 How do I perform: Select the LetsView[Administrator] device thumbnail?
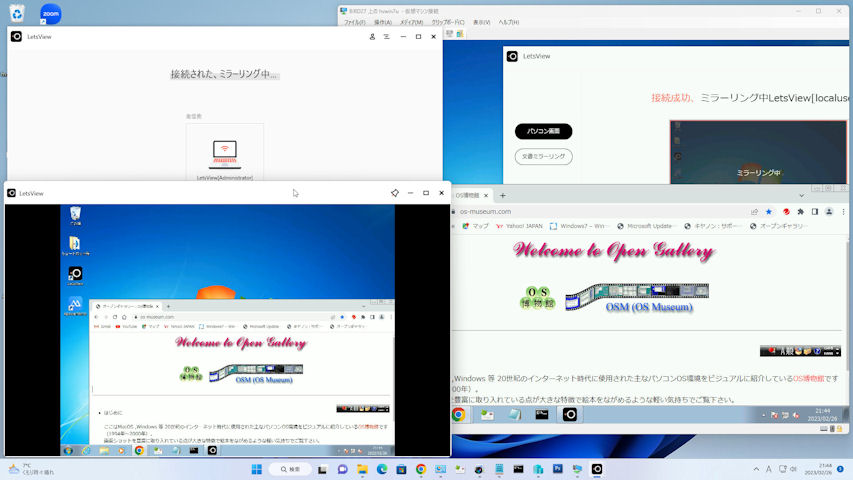coord(225,153)
